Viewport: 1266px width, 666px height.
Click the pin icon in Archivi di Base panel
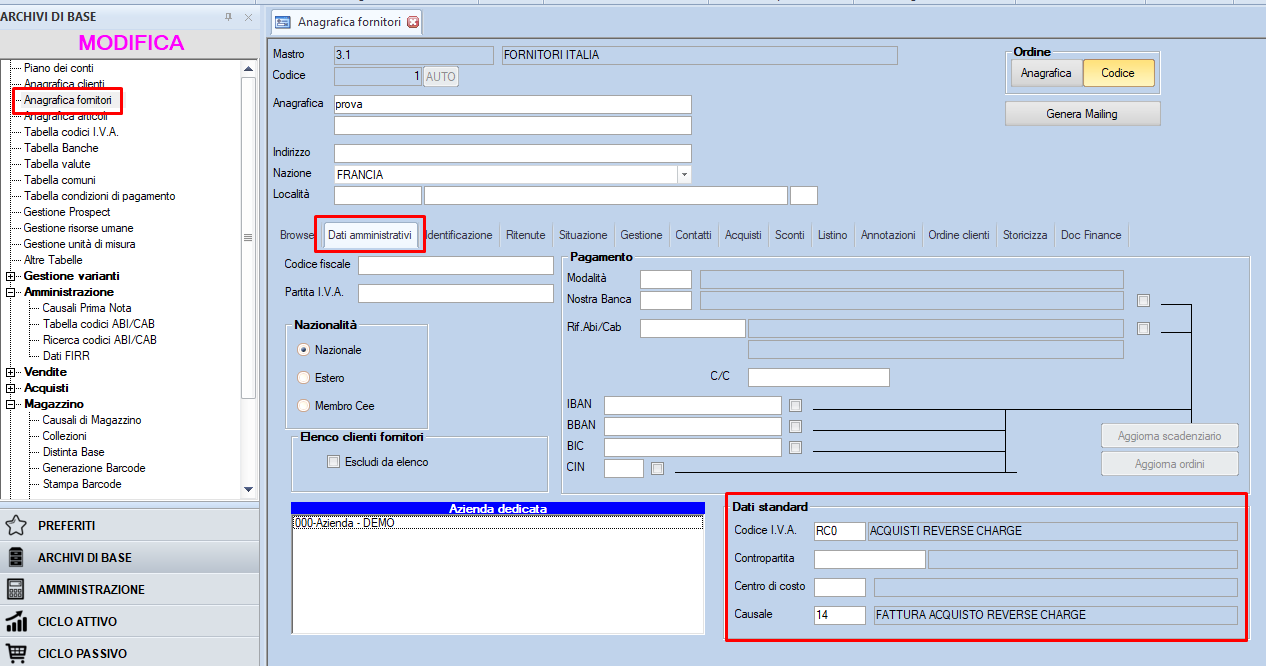click(x=229, y=16)
